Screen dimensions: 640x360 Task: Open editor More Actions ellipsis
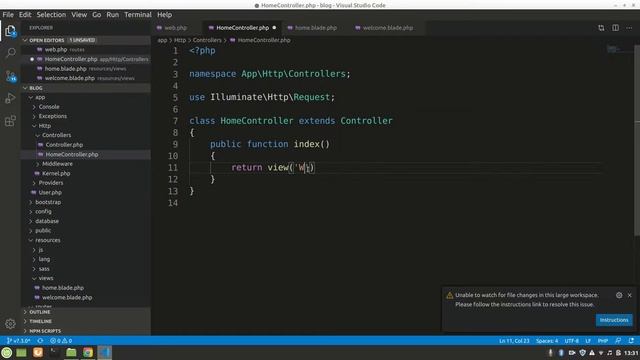coord(629,28)
